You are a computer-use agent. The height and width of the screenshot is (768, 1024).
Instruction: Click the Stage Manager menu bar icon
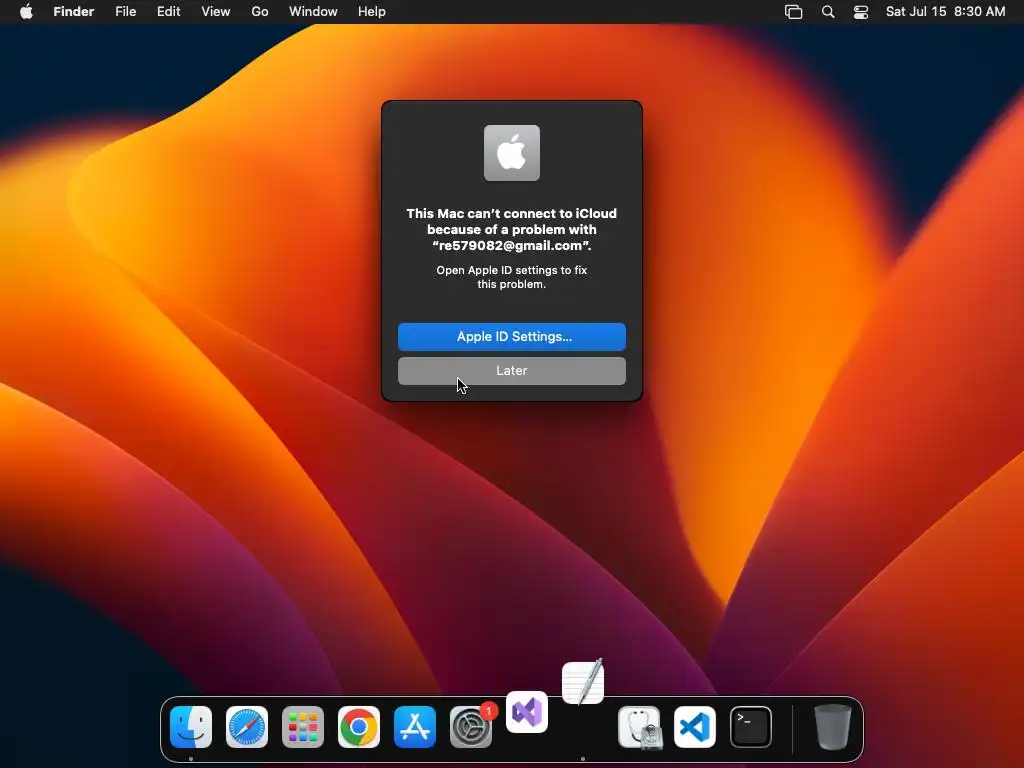click(x=793, y=11)
